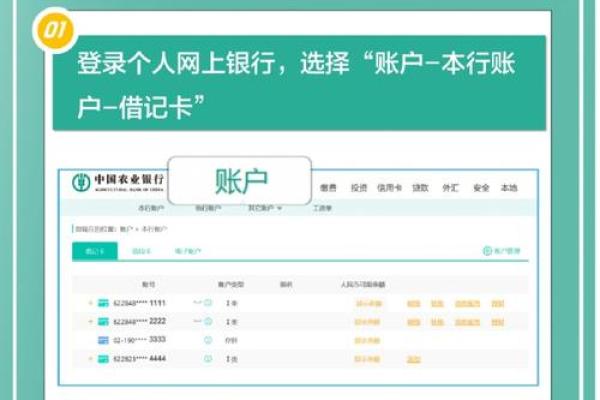The width and height of the screenshot is (600, 400).
Task: Click account number ending 3333
Action: pyautogui.click(x=139, y=340)
